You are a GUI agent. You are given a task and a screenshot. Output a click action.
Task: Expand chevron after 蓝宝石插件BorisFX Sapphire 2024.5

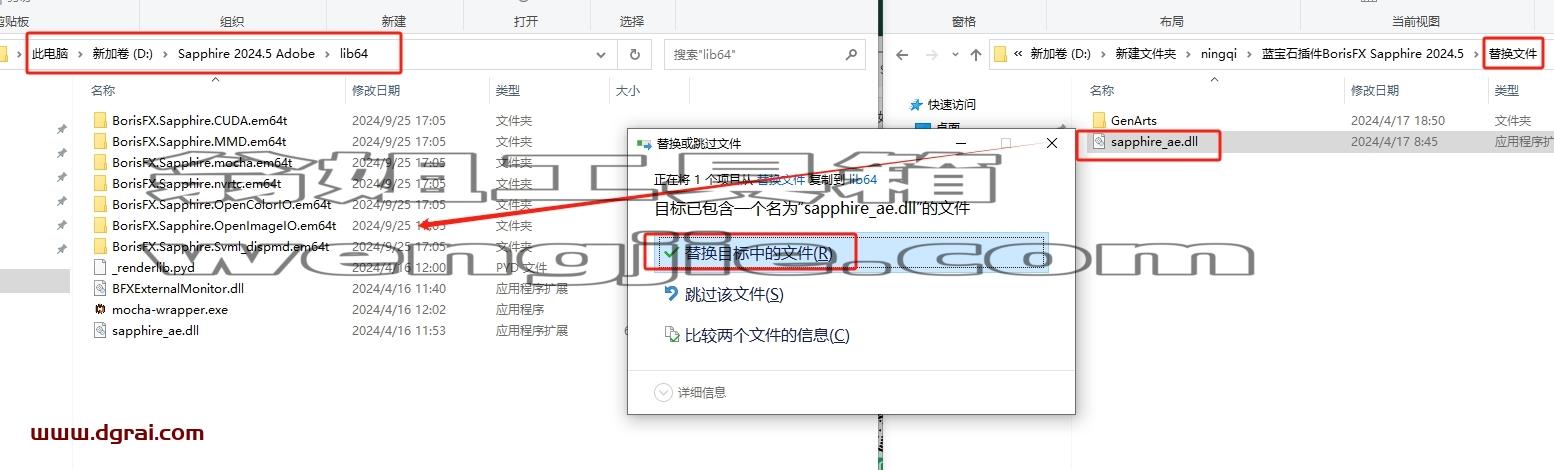click(x=1477, y=54)
